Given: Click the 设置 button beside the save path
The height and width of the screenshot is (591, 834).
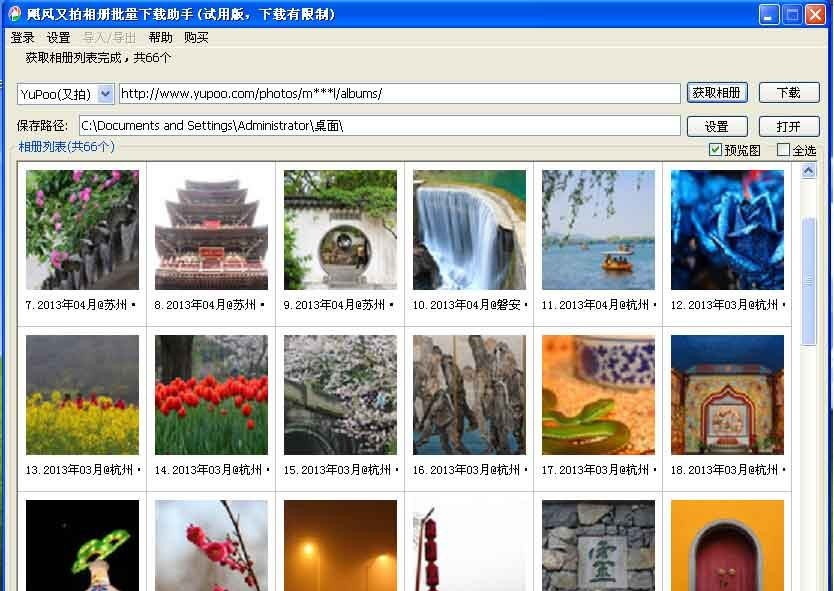Looking at the screenshot, I should pyautogui.click(x=716, y=125).
